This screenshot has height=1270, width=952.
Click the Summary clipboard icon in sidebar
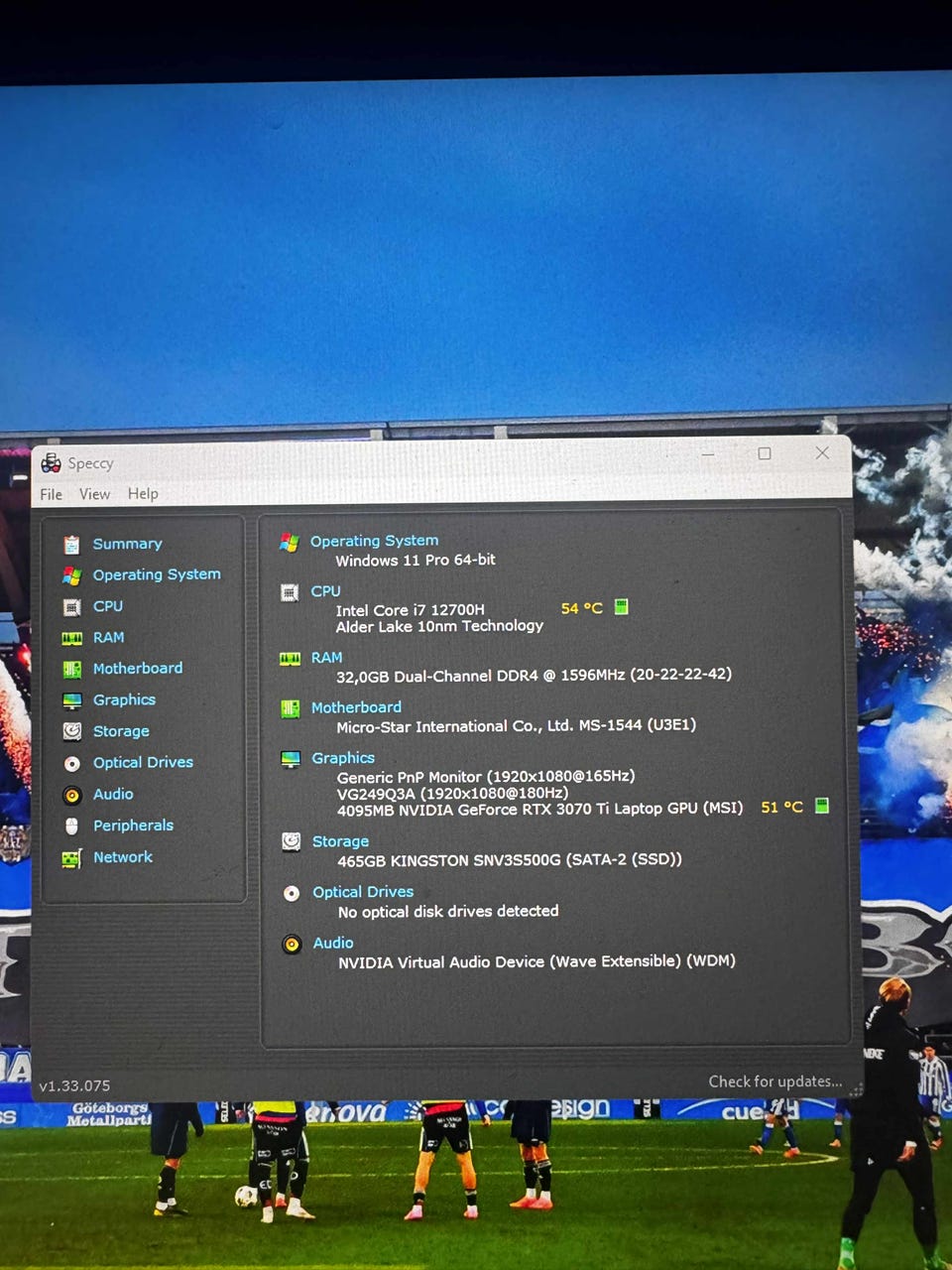[x=71, y=545]
